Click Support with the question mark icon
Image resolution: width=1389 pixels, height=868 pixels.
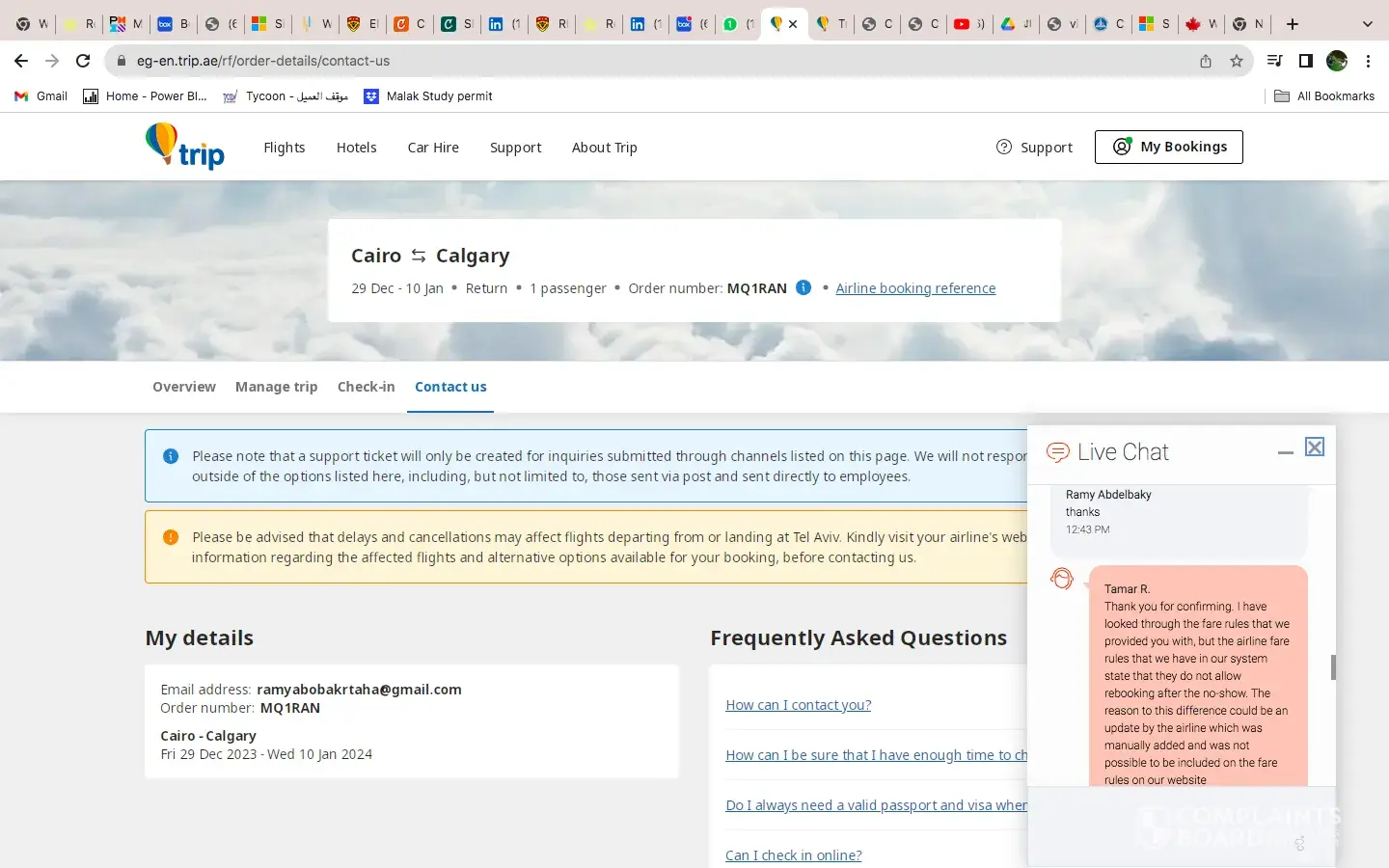click(1034, 148)
